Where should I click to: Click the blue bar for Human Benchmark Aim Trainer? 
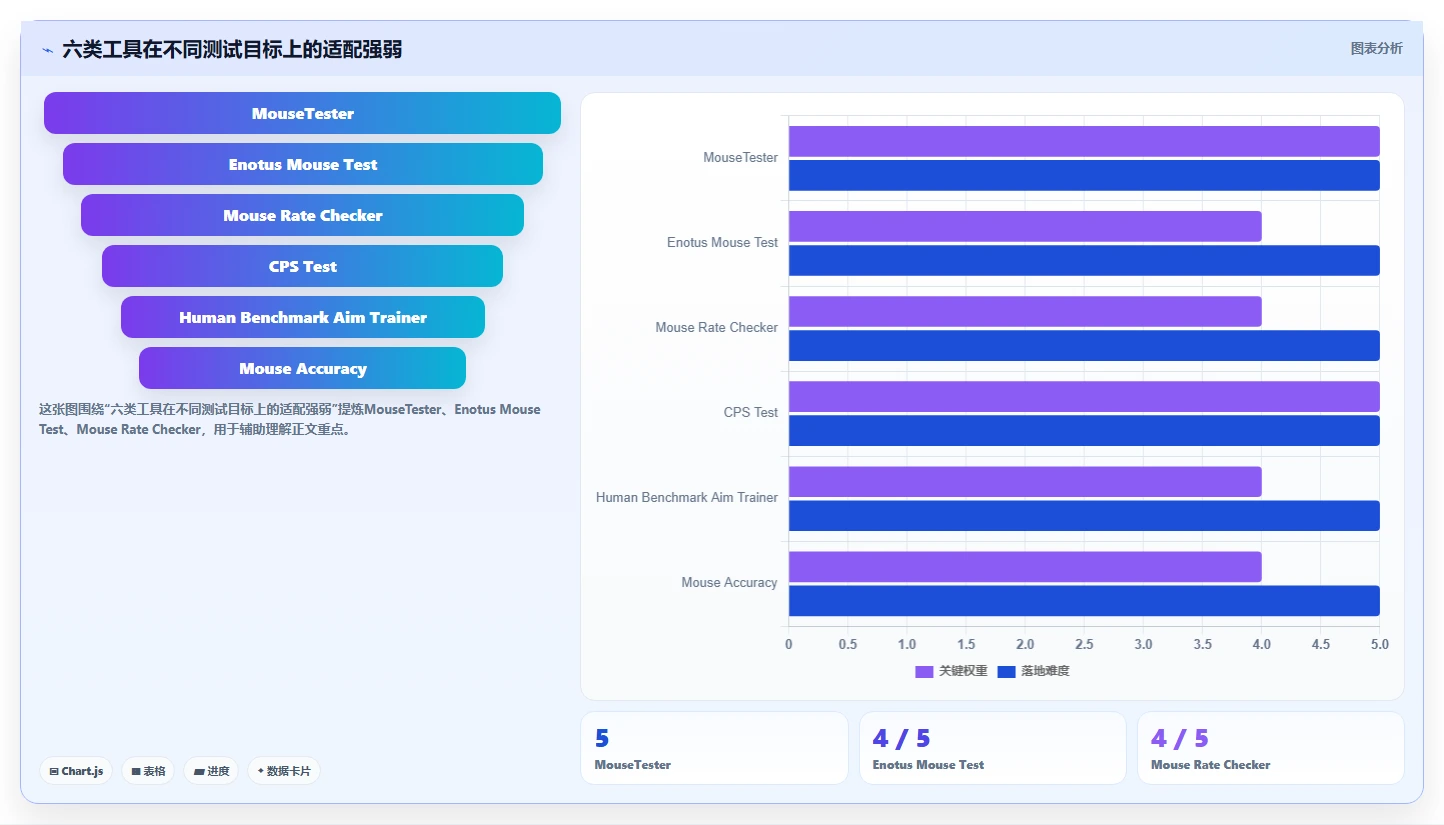pos(1084,515)
